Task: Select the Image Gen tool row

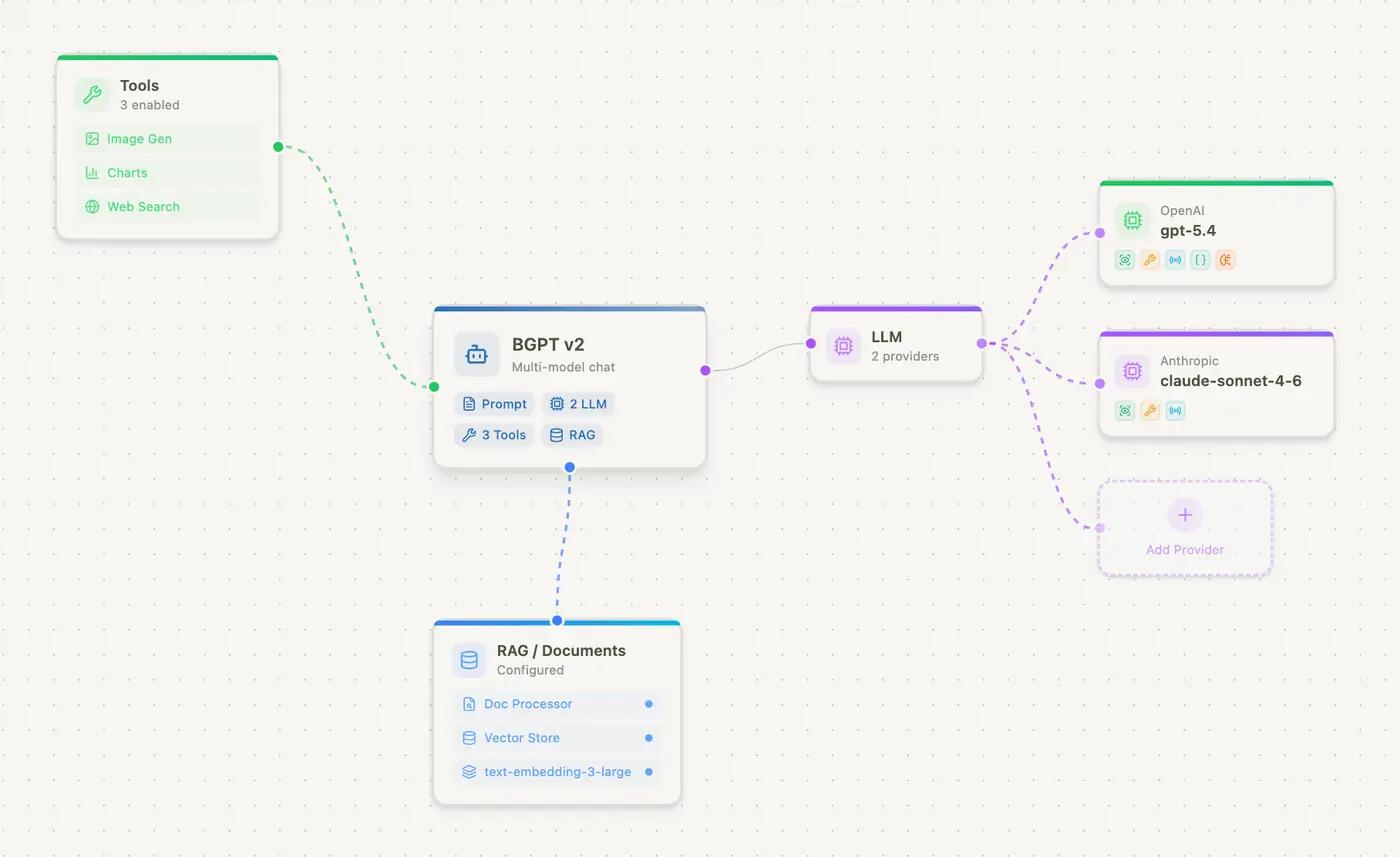Action: click(x=168, y=139)
